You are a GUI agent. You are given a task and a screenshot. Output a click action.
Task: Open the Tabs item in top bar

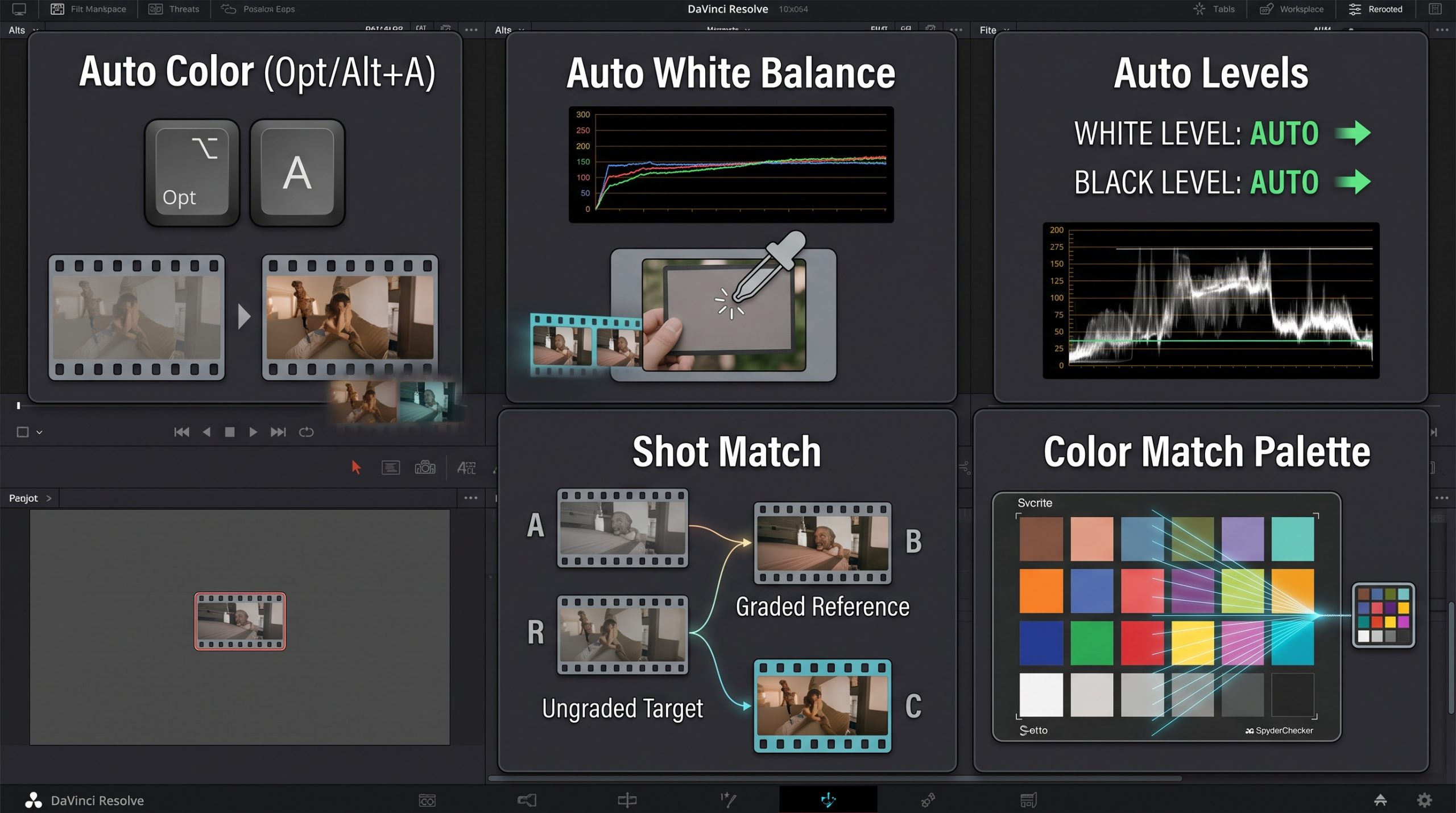1214,9
